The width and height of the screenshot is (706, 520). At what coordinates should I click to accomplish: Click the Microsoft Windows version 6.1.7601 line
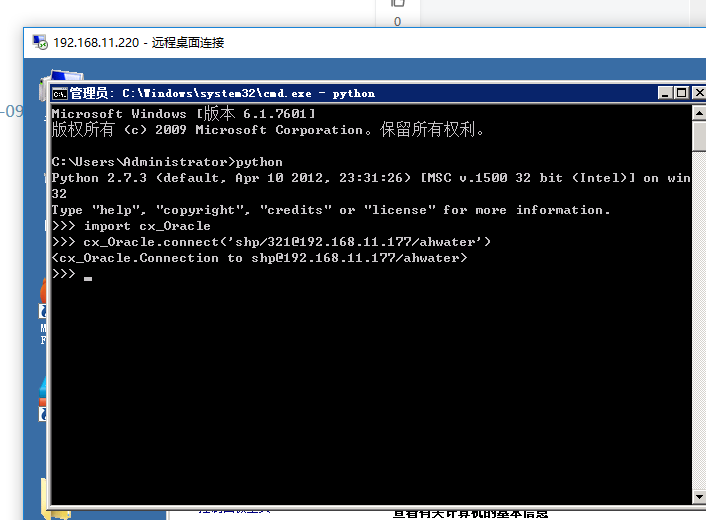coord(183,113)
